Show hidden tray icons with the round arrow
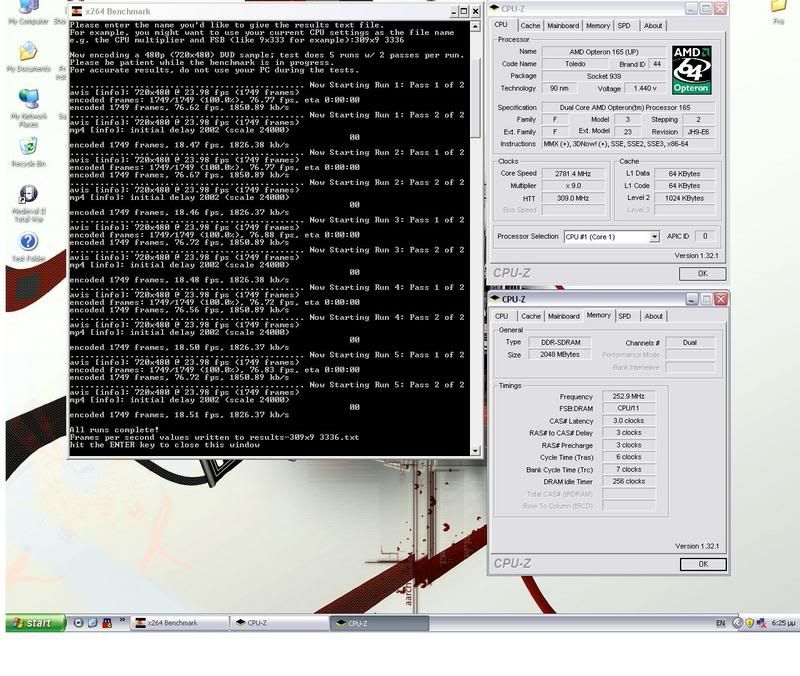The width and height of the screenshot is (800, 676). tap(737, 623)
